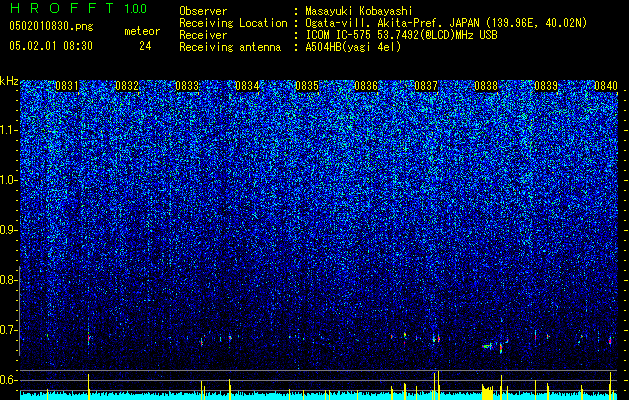The width and height of the screenshot is (629, 400).
Task: Click the 'Observer' label
Action: click(x=203, y=11)
